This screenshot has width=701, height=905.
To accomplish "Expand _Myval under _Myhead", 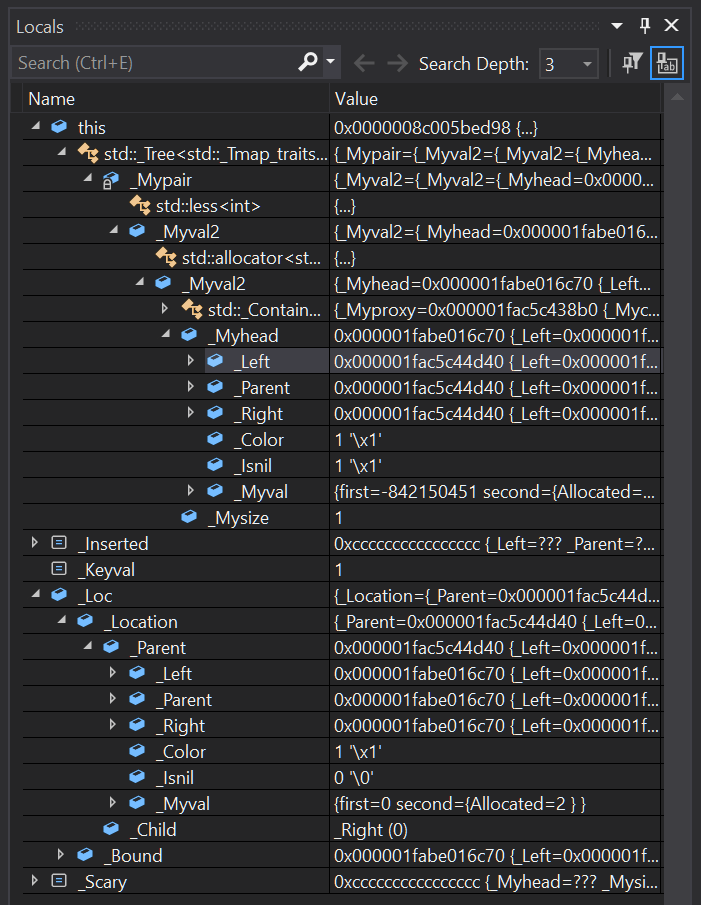I will tap(191, 491).
